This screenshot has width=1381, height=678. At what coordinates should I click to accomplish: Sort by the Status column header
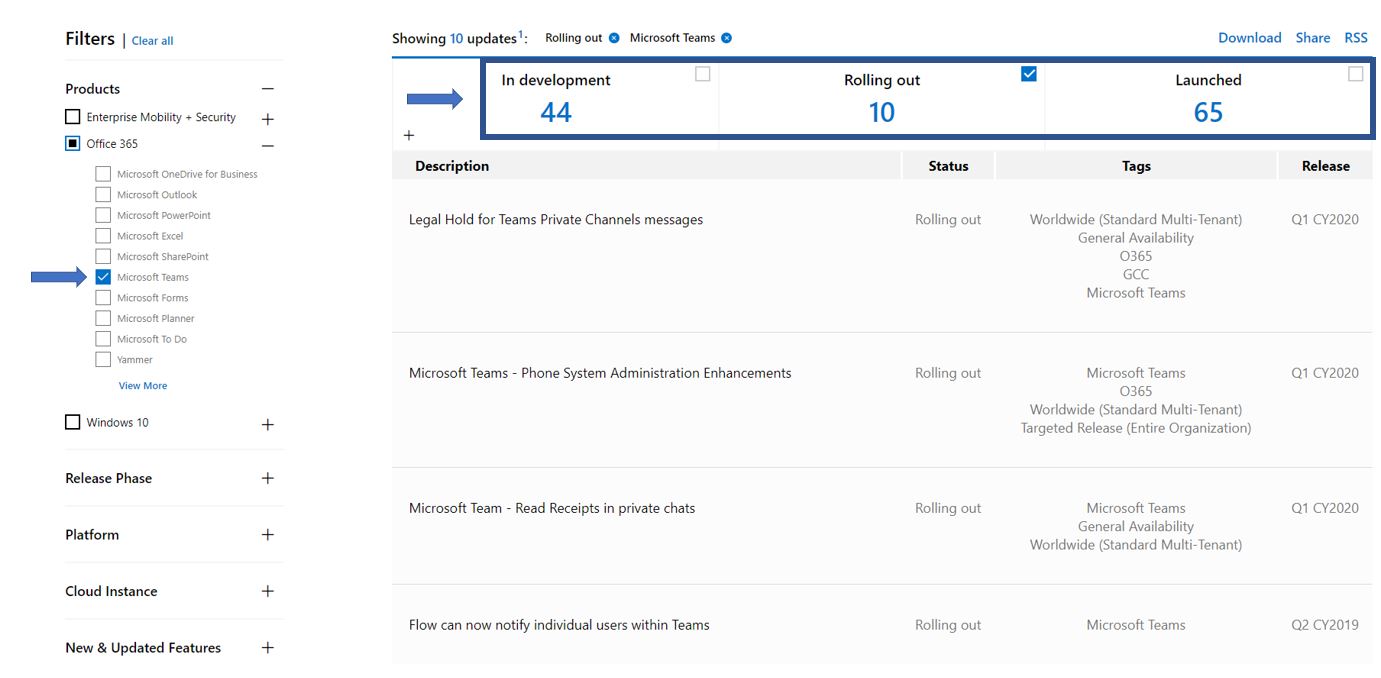[948, 166]
